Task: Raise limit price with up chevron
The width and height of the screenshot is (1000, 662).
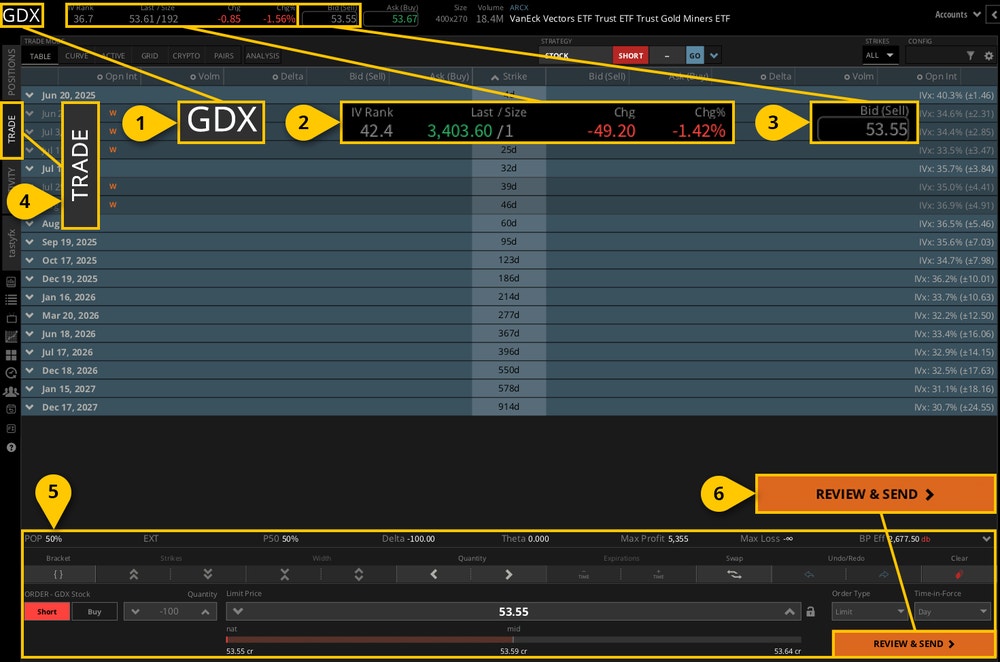Action: 790,611
